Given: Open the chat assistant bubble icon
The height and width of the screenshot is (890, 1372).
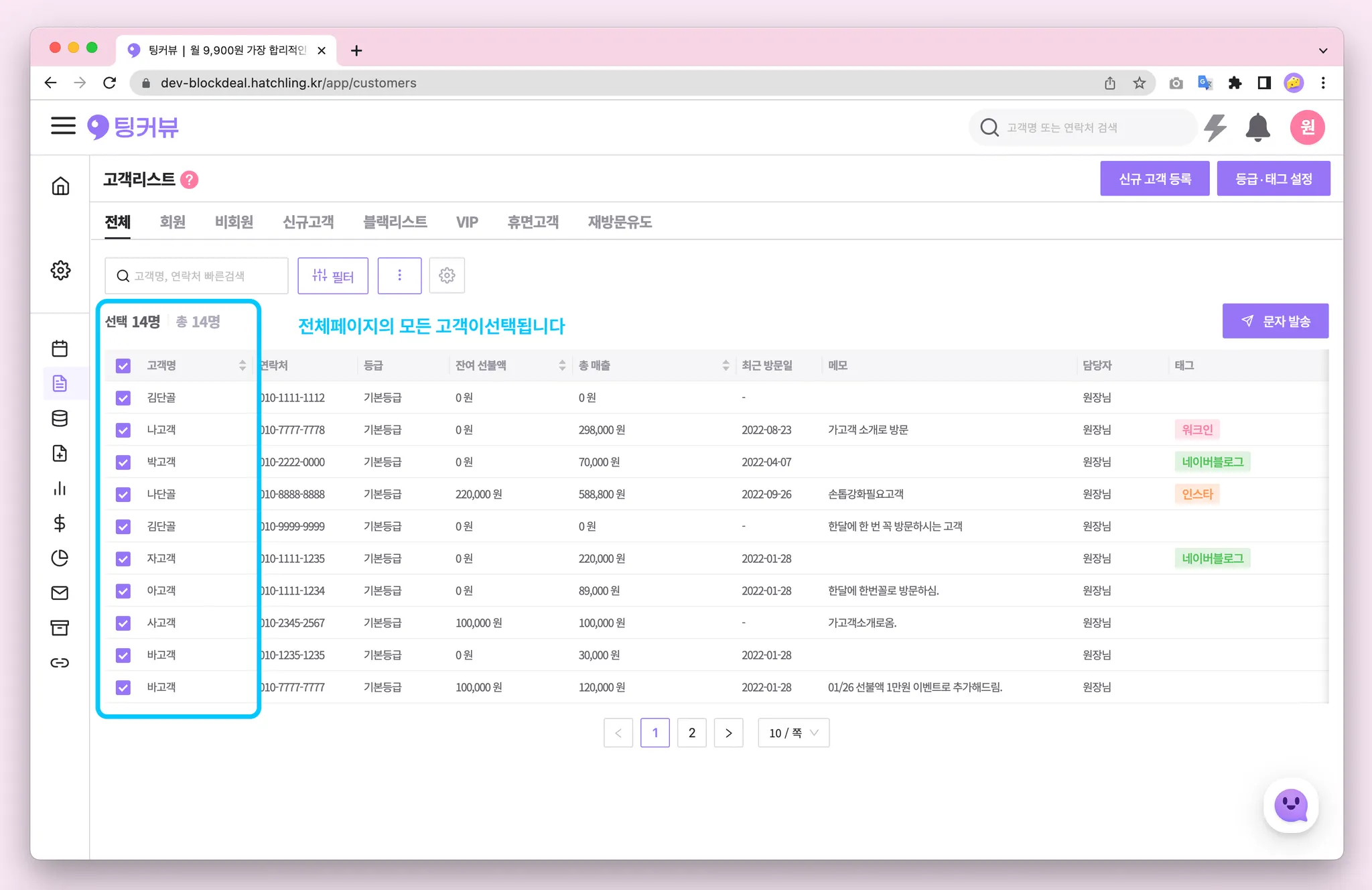Looking at the screenshot, I should 1290,805.
